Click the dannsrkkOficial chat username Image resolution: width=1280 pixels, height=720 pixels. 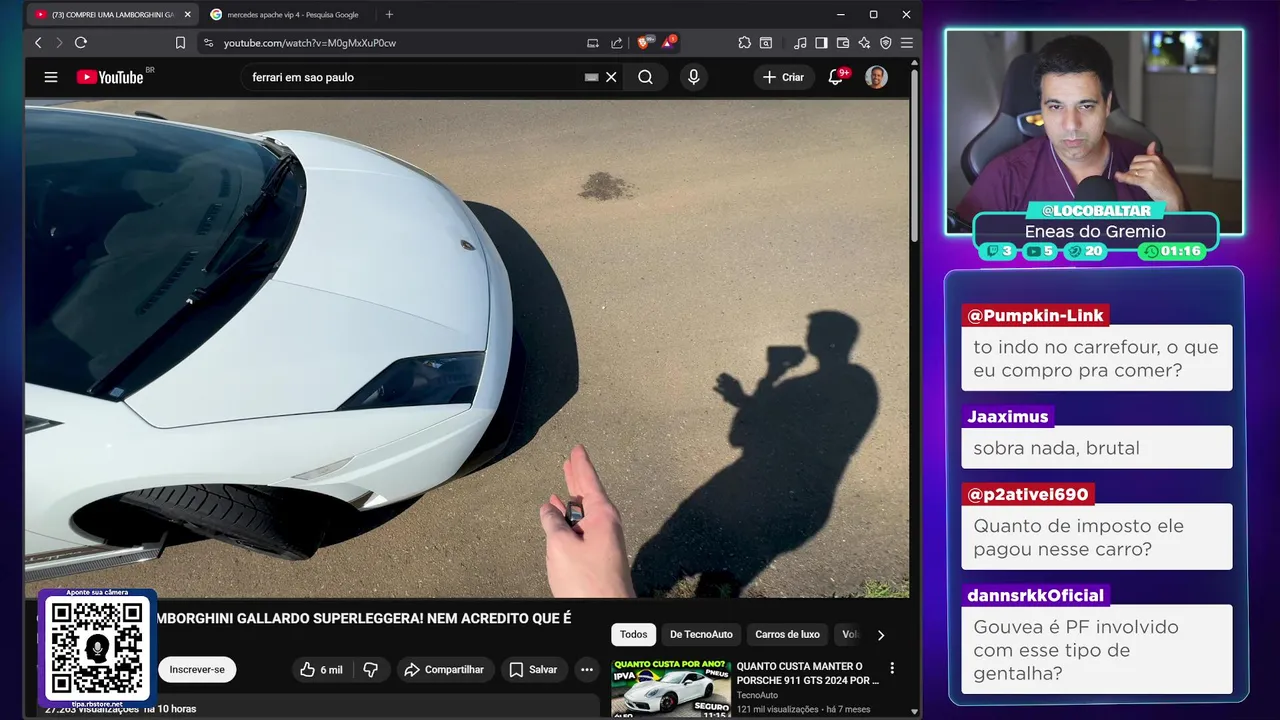1036,595
